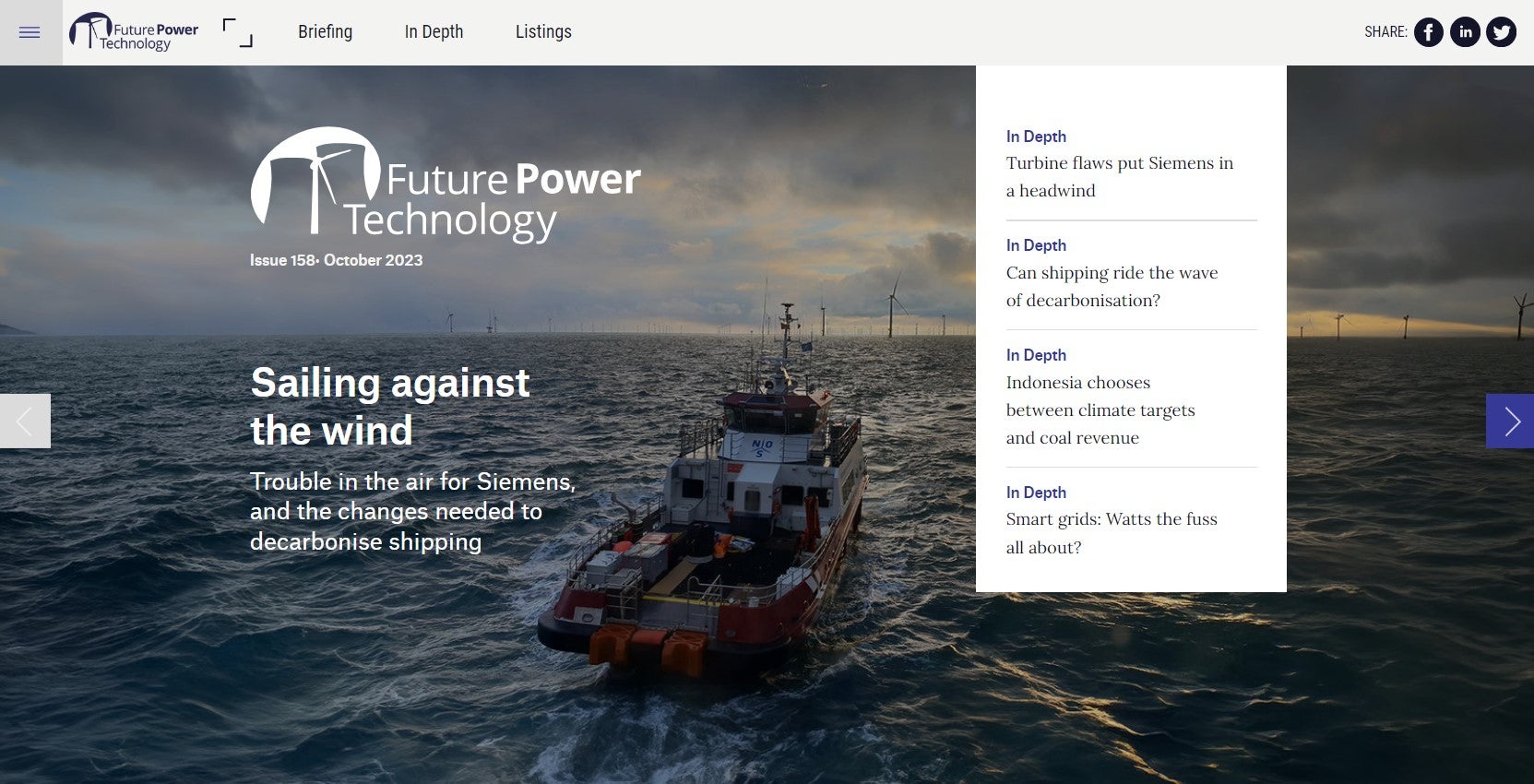The height and width of the screenshot is (784, 1534).
Task: Click the Trouble in the air subtitle
Action: (412, 511)
